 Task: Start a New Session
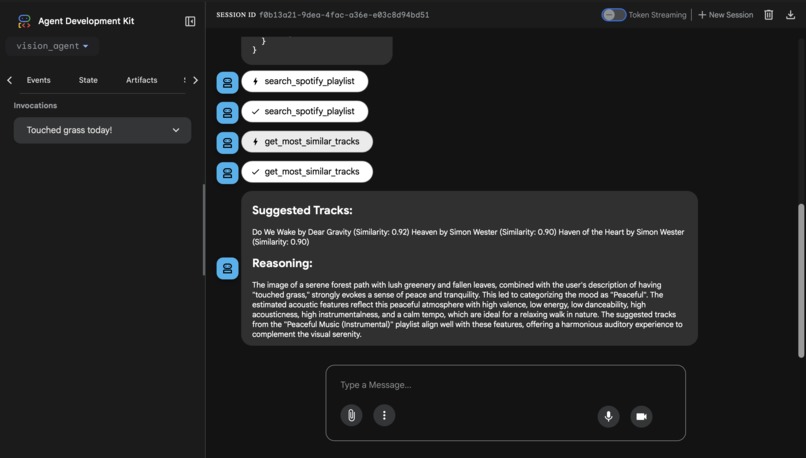(x=725, y=15)
